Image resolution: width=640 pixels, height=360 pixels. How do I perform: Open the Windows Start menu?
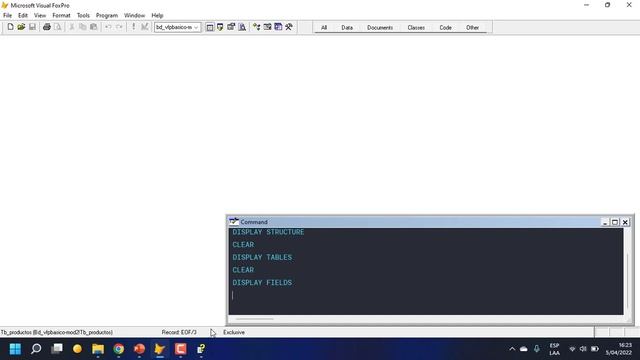tap(15, 349)
